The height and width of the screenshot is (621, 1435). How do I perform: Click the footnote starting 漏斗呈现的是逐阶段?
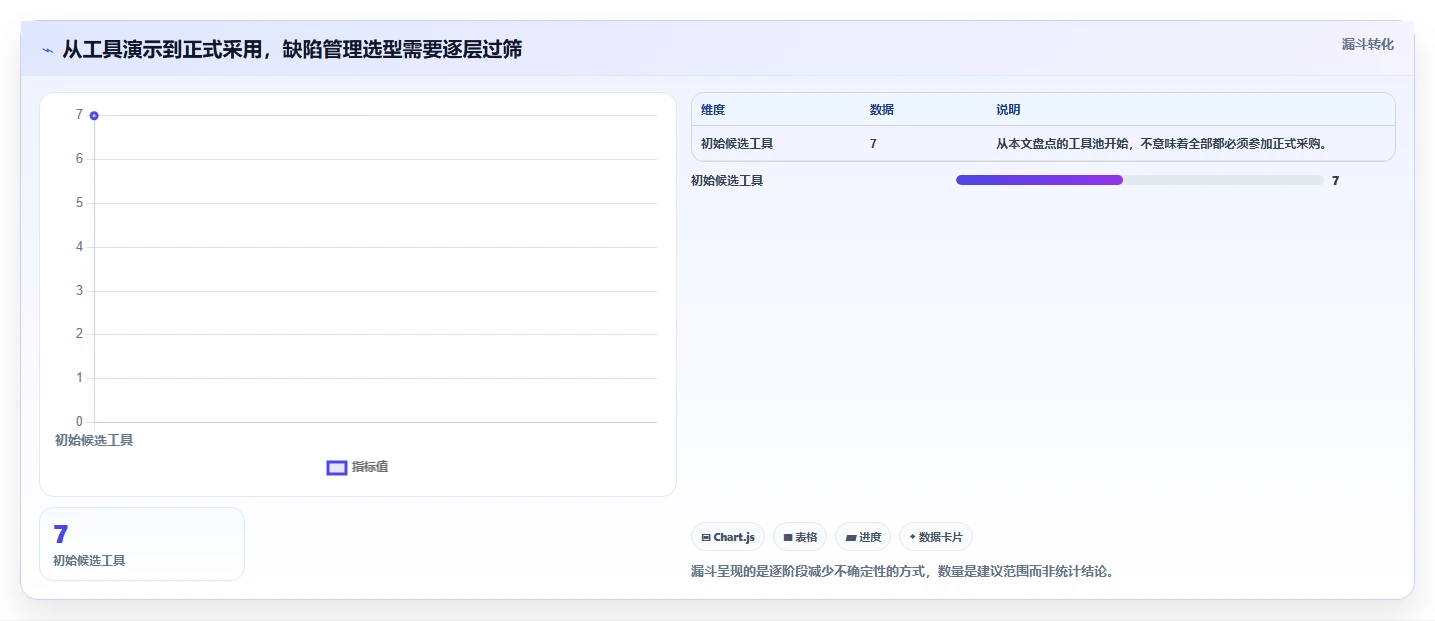pyautogui.click(x=902, y=572)
